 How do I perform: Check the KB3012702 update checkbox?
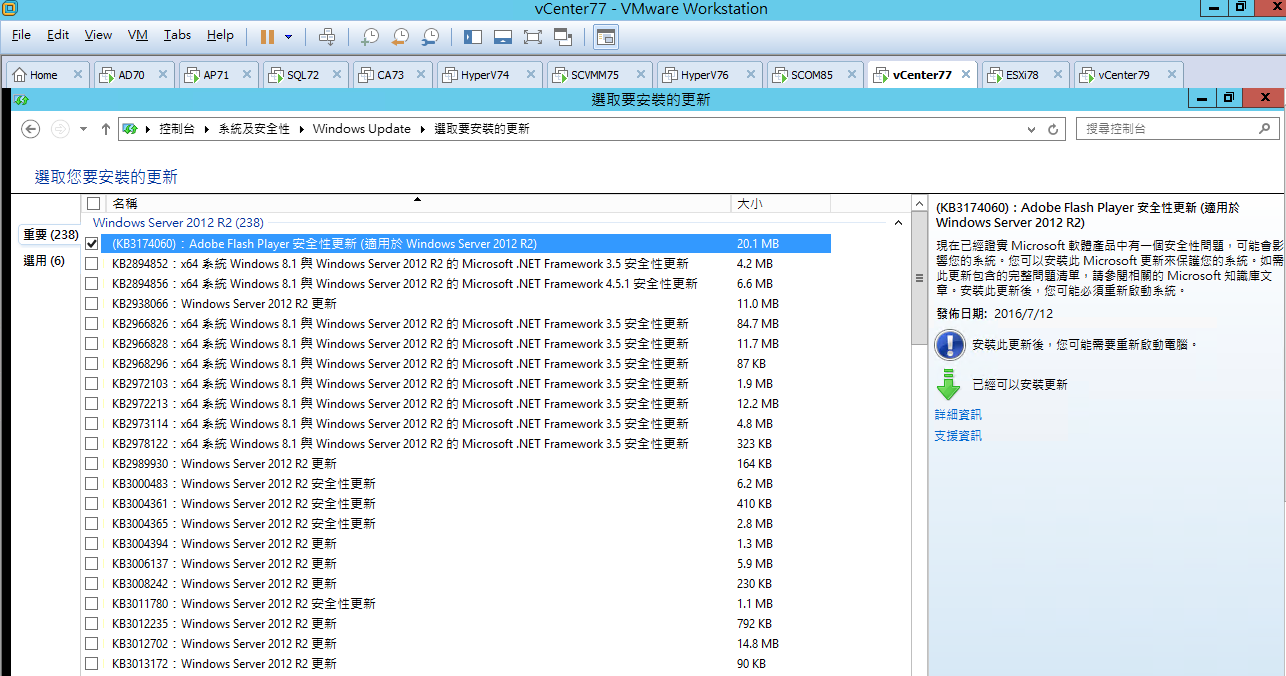coord(92,644)
